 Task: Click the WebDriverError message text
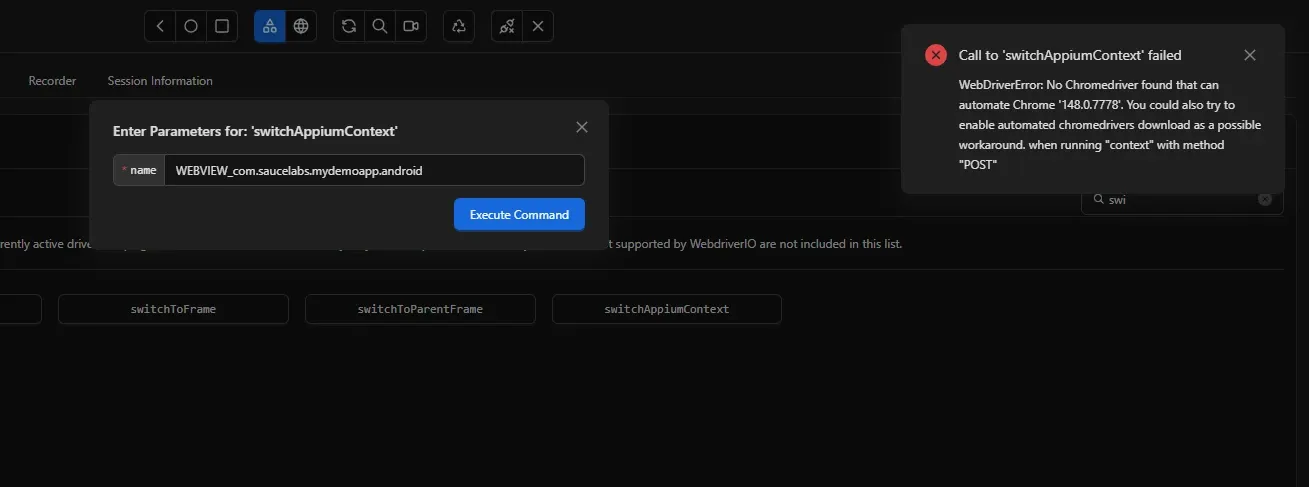pos(1110,125)
